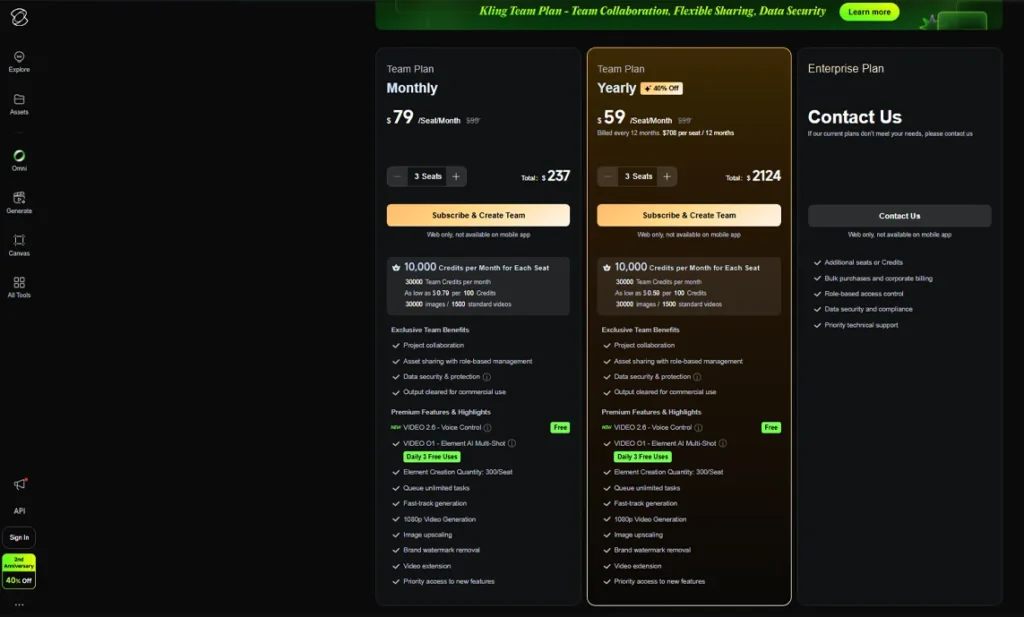1024x617 pixels.
Task: Click Monthly Project collaboration text
Action: [433, 345]
